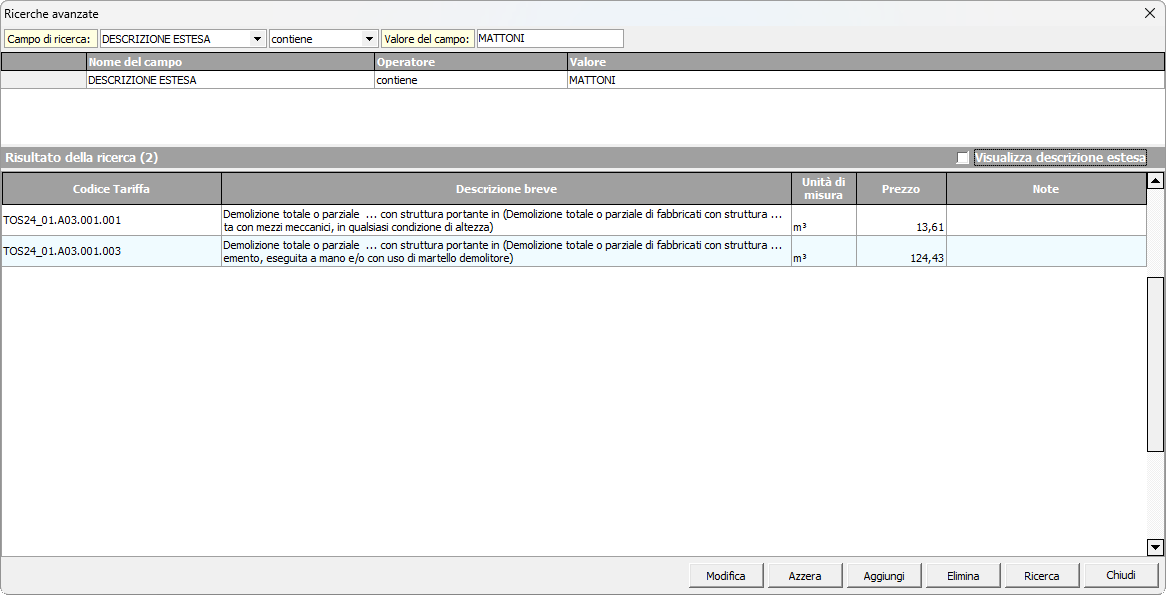Open the Campo di ricerca dropdown
The height and width of the screenshot is (595, 1166).
(x=257, y=39)
